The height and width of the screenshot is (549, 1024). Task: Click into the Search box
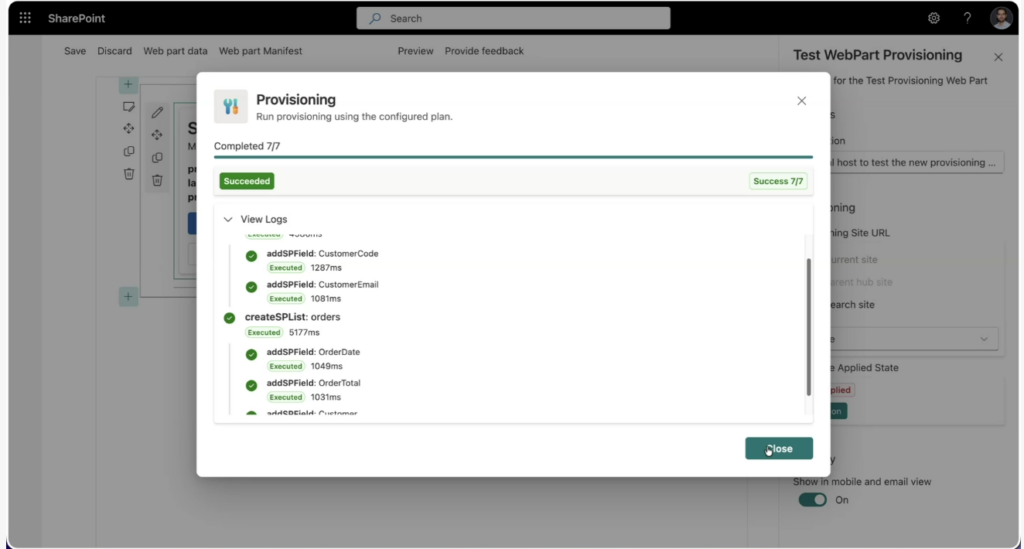click(513, 18)
